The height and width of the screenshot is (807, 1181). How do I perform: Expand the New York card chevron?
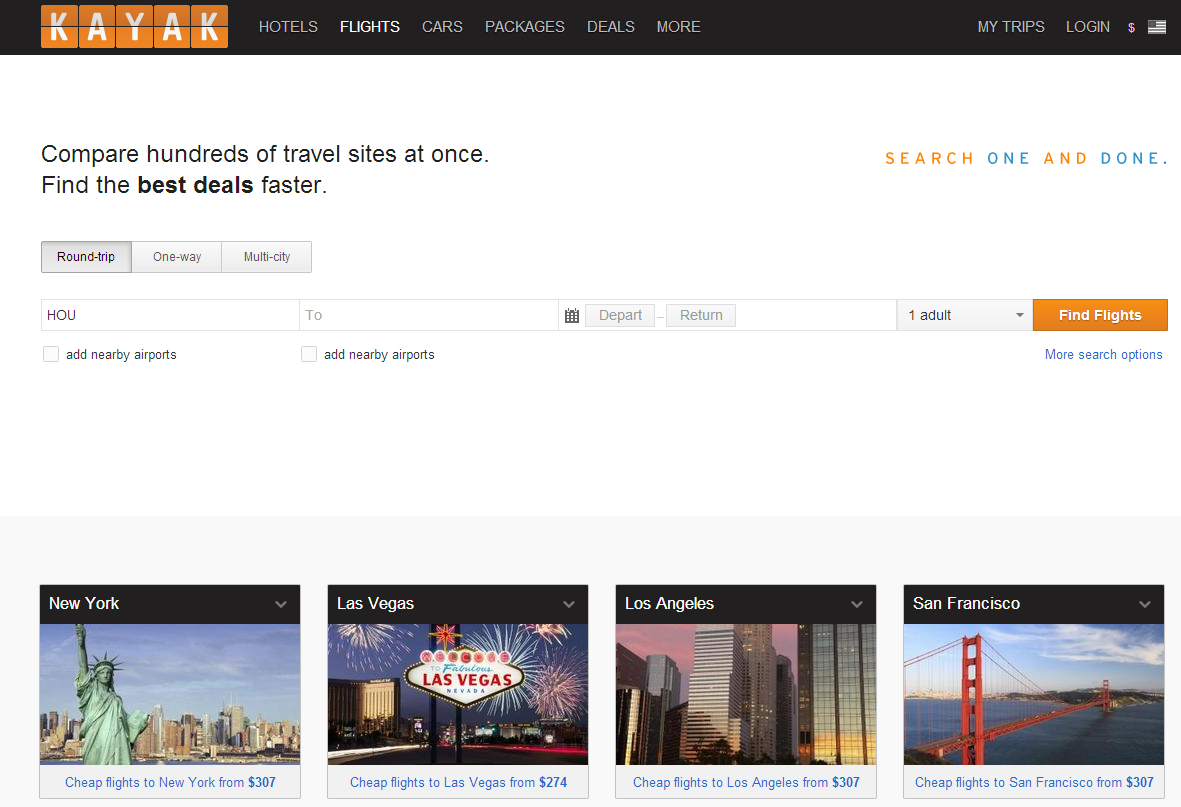click(281, 604)
